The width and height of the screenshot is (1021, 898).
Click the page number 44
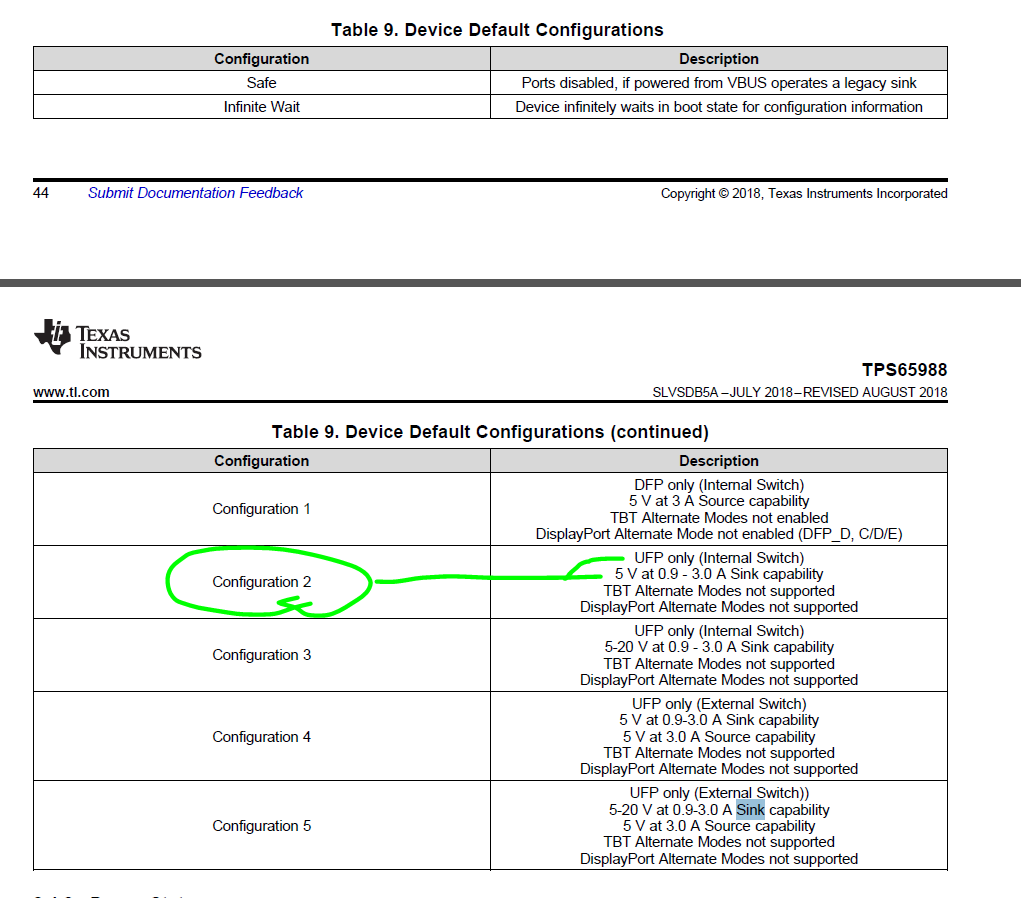pos(40,193)
